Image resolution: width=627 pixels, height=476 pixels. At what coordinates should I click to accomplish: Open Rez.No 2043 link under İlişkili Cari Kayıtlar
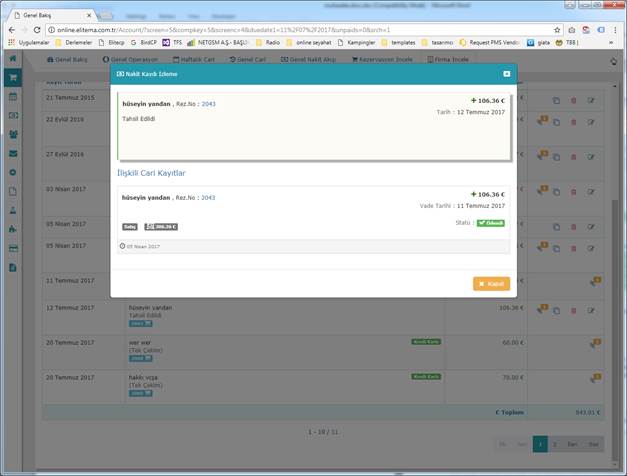pos(208,198)
